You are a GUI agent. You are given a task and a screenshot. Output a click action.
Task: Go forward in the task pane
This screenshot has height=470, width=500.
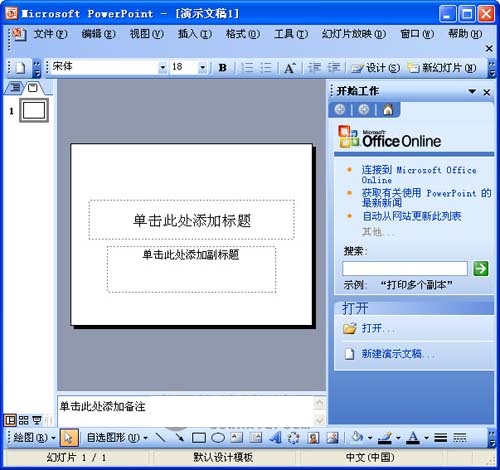coord(364,109)
